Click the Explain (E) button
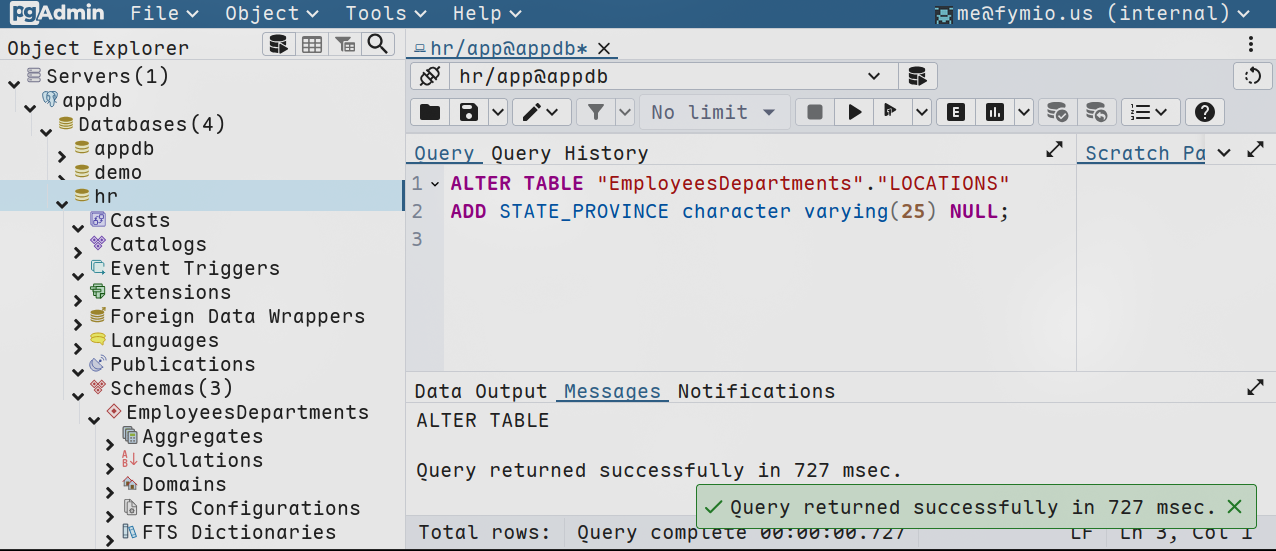 click(x=956, y=112)
